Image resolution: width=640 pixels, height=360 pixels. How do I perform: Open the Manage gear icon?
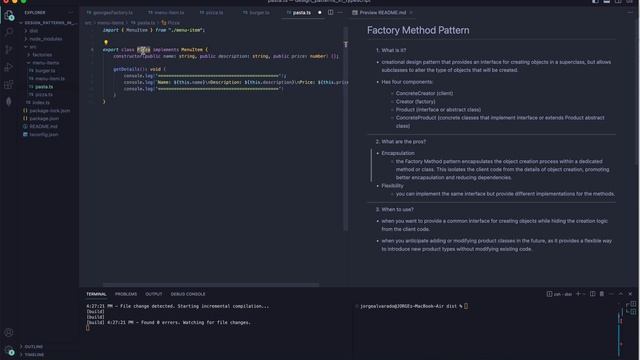9,350
